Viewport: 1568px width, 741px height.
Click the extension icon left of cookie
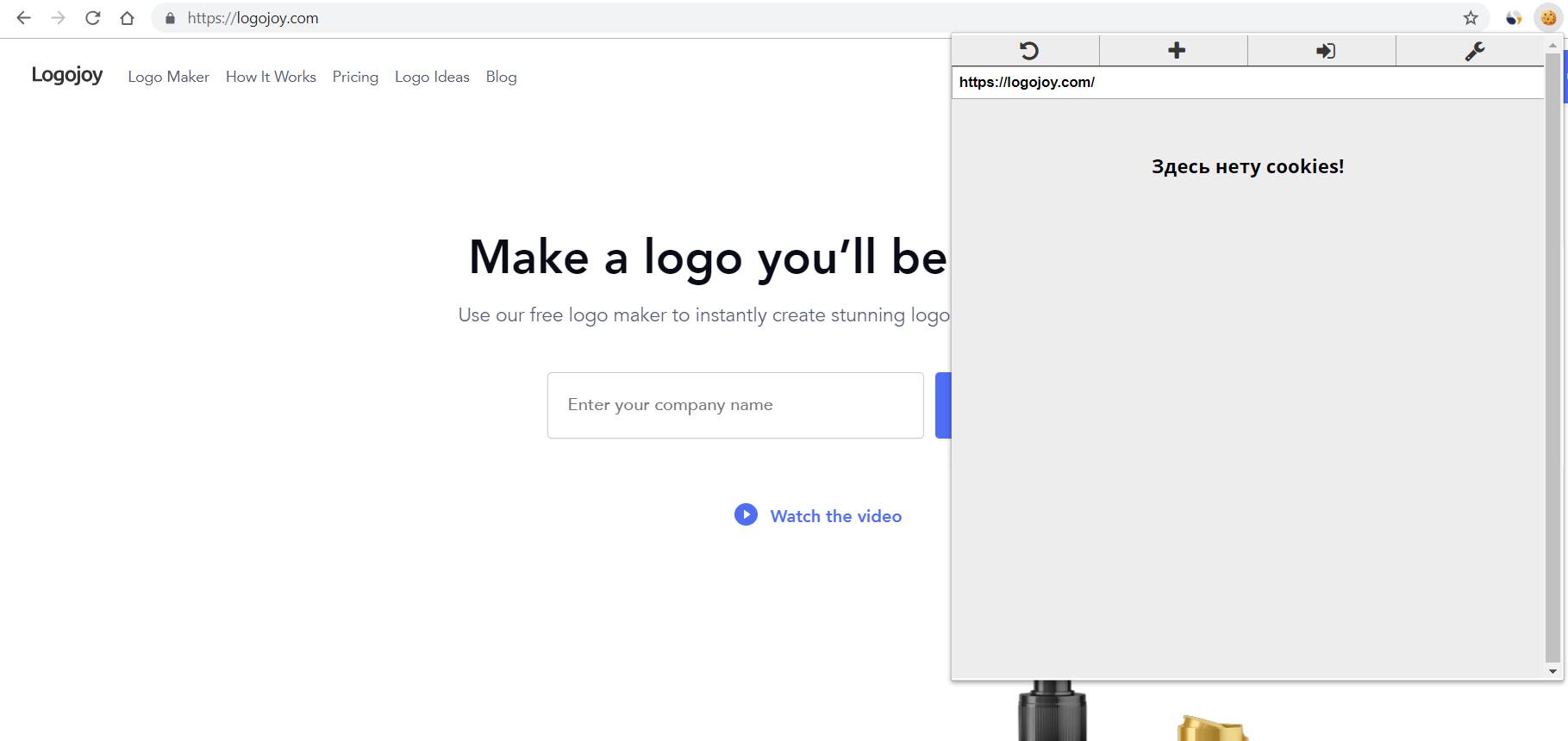pyautogui.click(x=1514, y=18)
